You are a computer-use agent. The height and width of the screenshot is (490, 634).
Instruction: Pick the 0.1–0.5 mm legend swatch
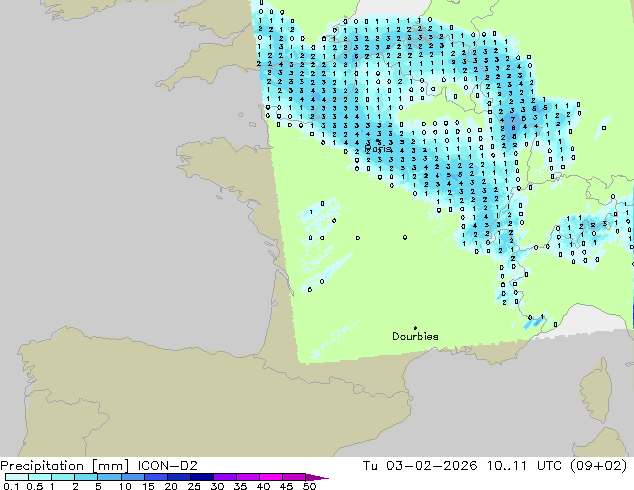17,477
